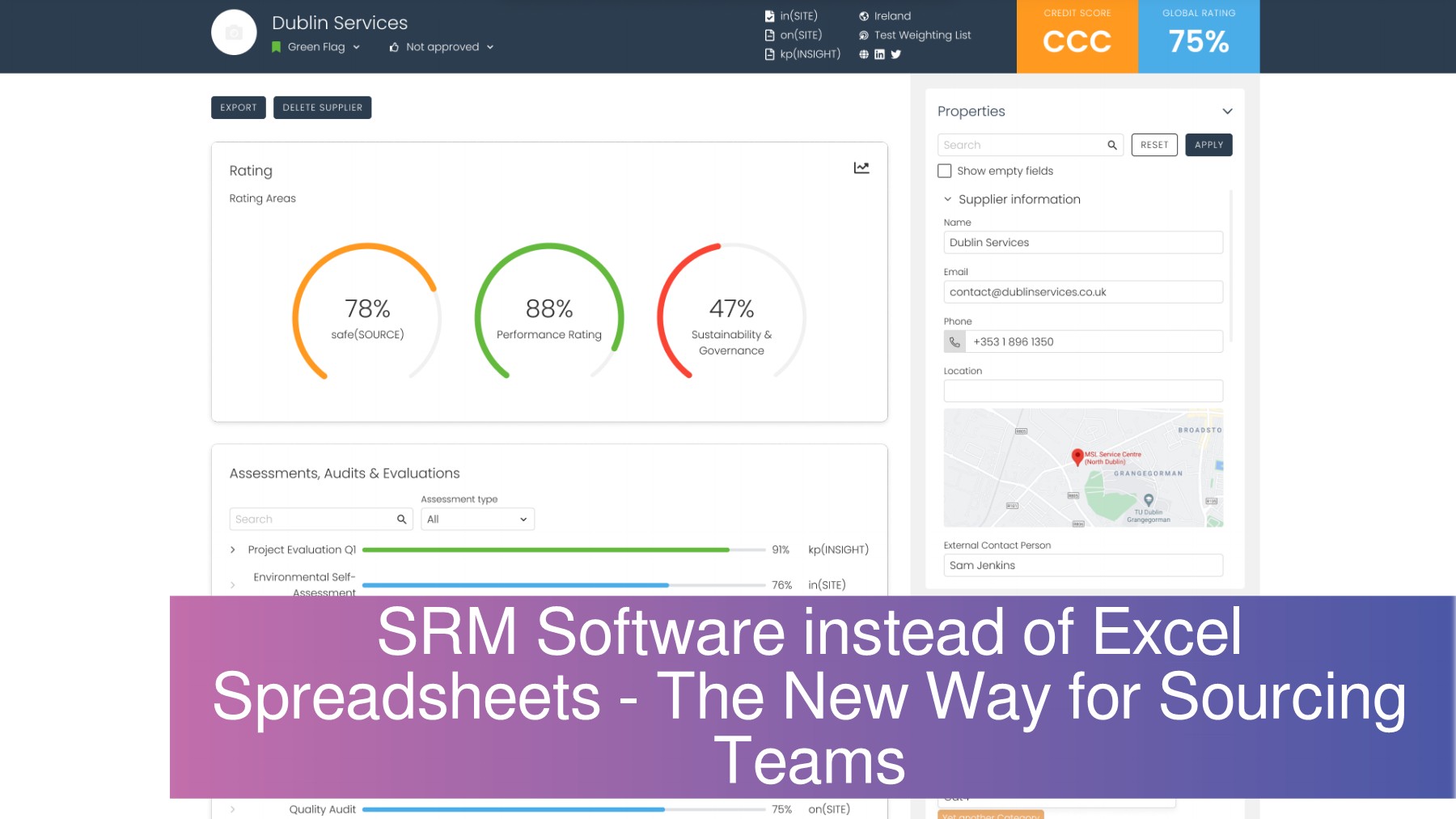Click the website globe icon in the header
The width and height of the screenshot is (1456, 819).
coord(863,54)
